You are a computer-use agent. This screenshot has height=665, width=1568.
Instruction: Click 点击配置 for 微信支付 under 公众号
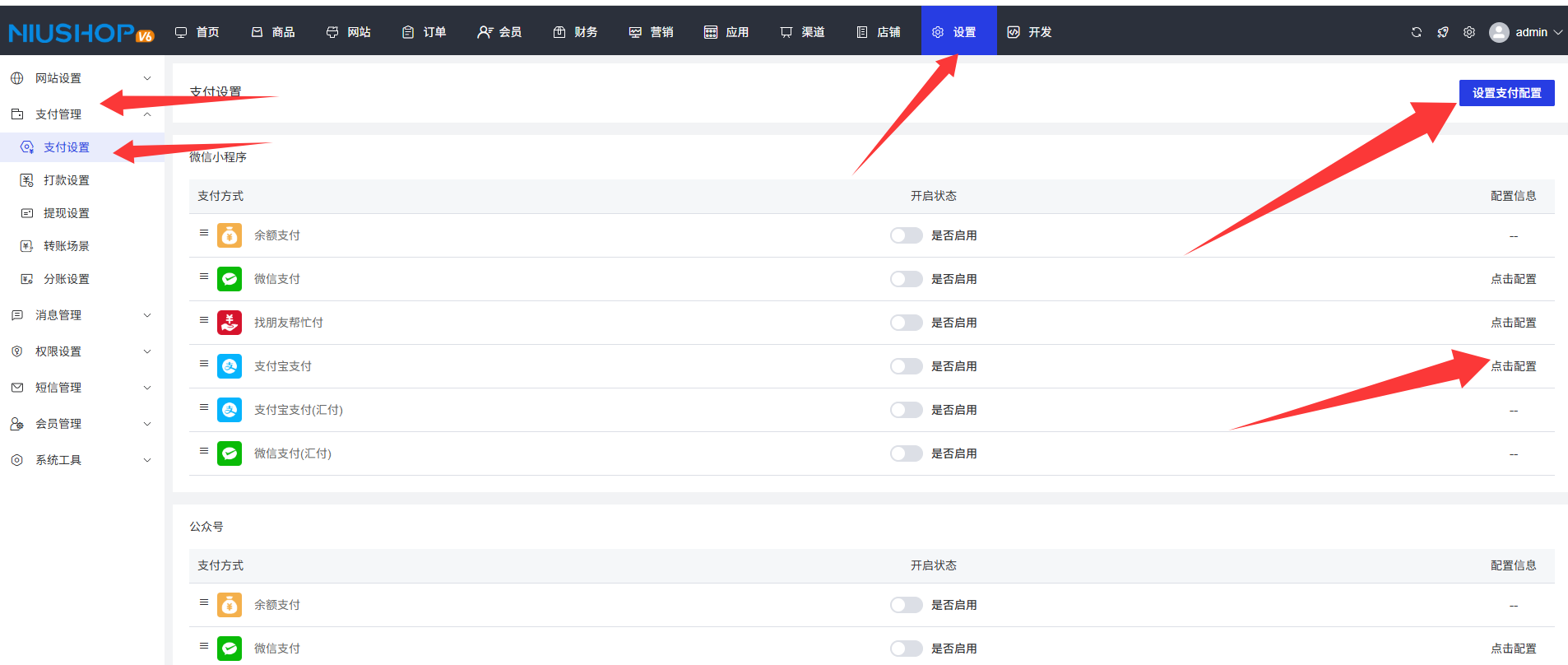pos(1514,649)
